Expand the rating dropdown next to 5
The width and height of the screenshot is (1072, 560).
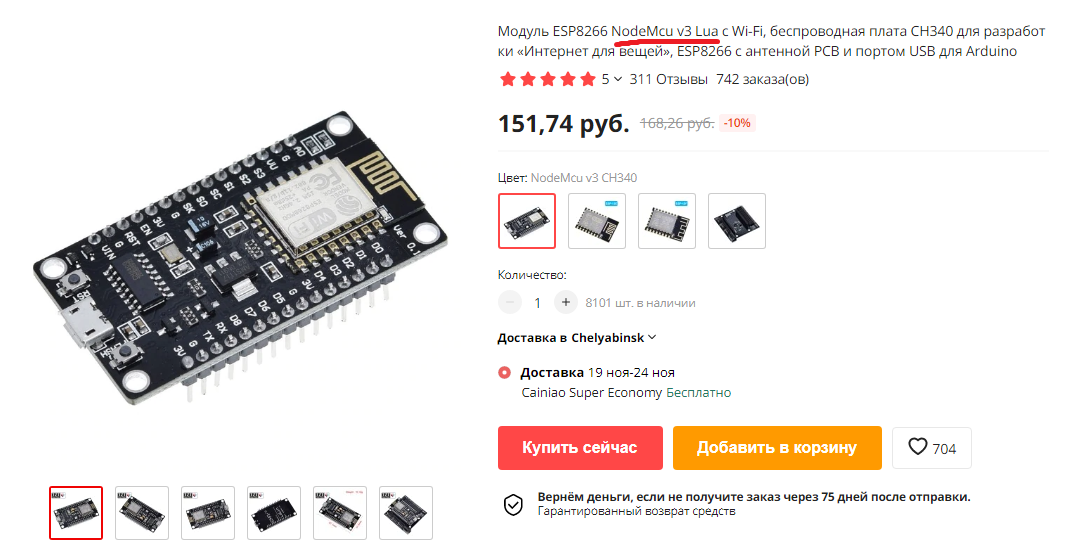617,79
